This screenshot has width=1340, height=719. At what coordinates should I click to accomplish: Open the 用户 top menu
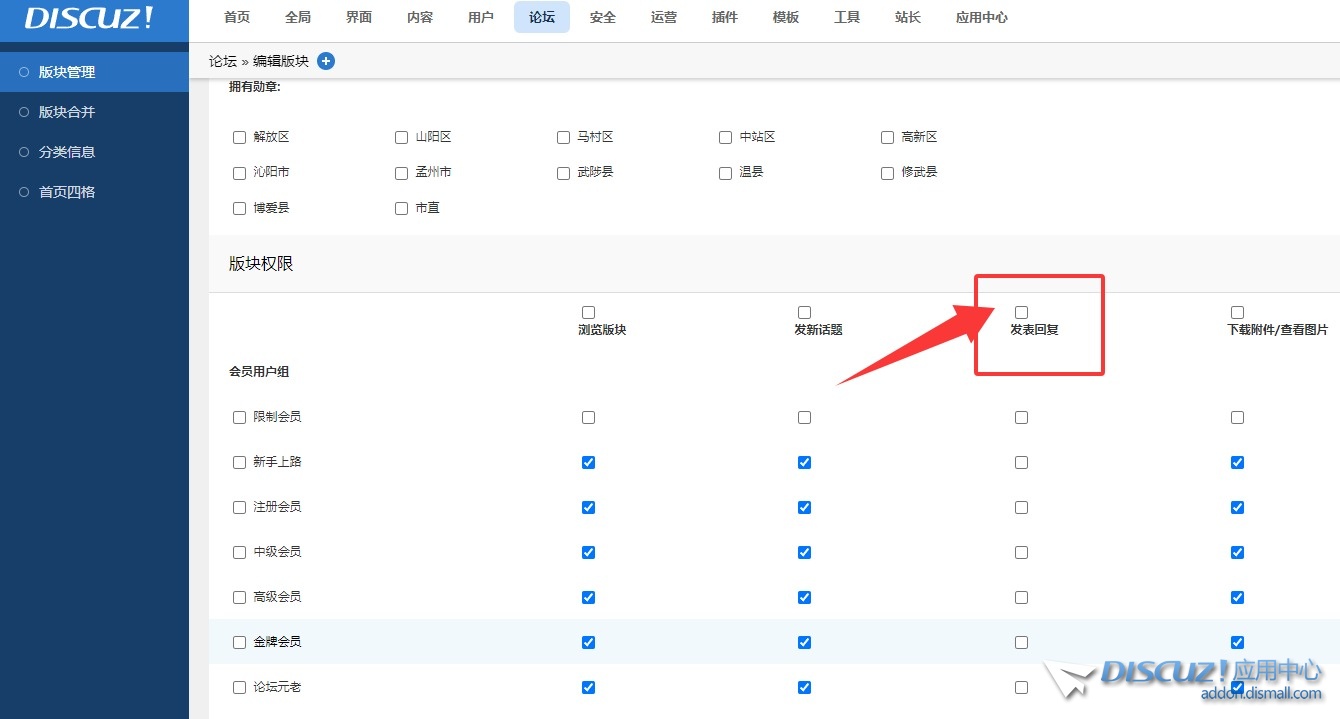pos(481,18)
